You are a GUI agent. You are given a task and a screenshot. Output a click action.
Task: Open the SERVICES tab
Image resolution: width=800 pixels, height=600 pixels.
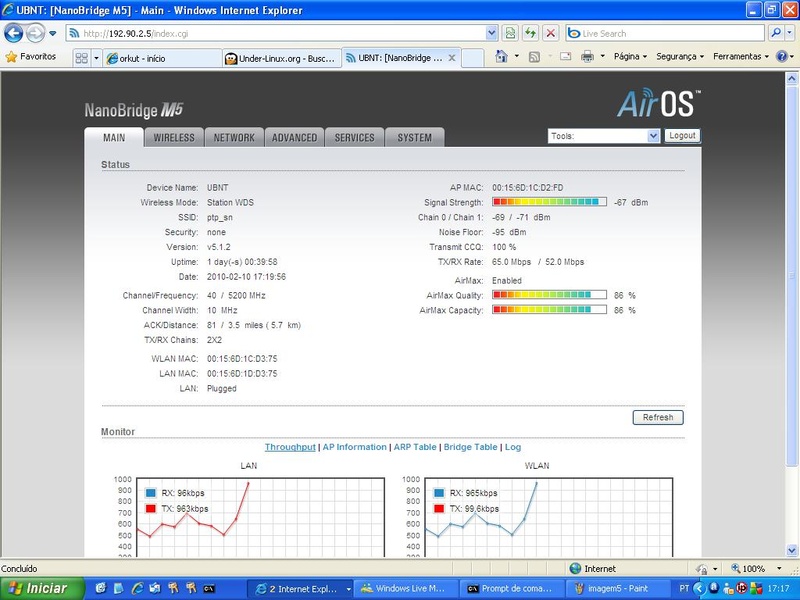click(x=355, y=137)
